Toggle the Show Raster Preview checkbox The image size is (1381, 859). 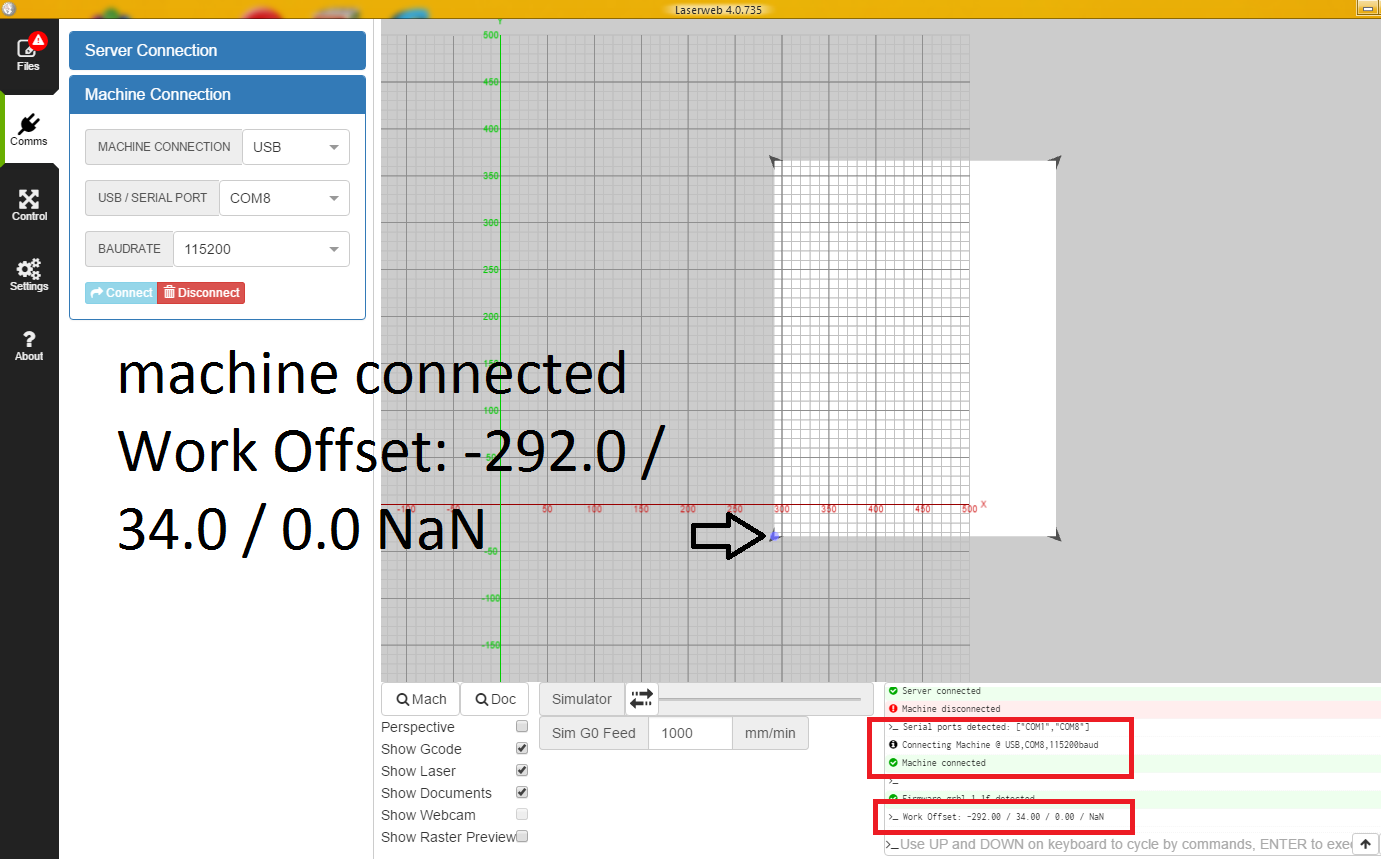tap(521, 837)
